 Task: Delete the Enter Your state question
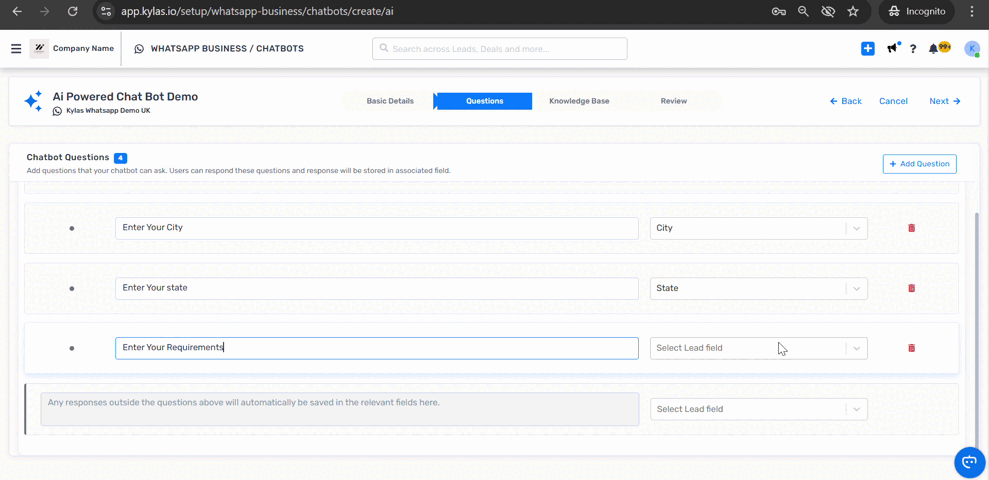pyautogui.click(x=911, y=288)
